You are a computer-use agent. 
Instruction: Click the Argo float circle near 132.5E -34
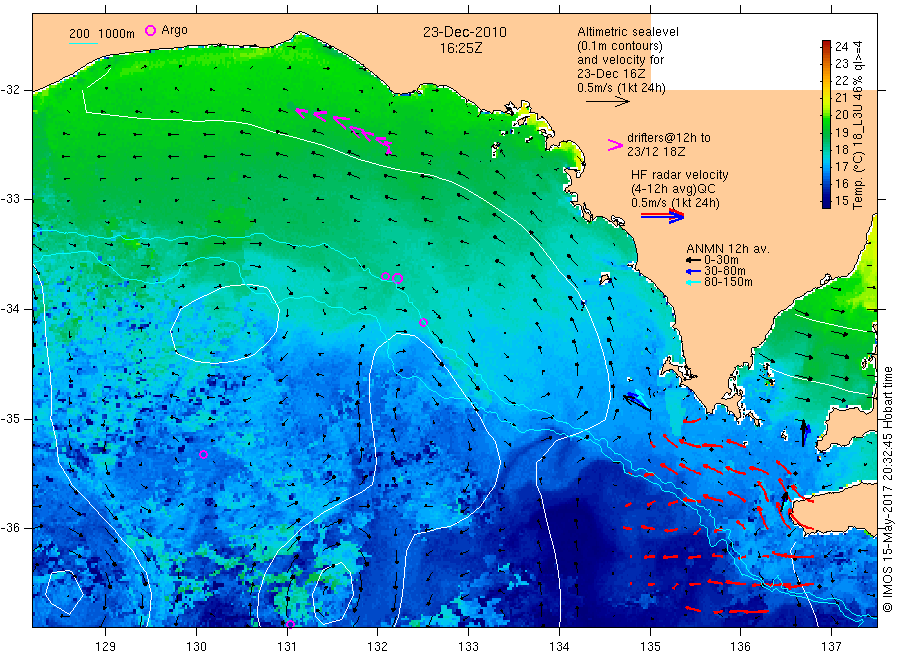(423, 322)
